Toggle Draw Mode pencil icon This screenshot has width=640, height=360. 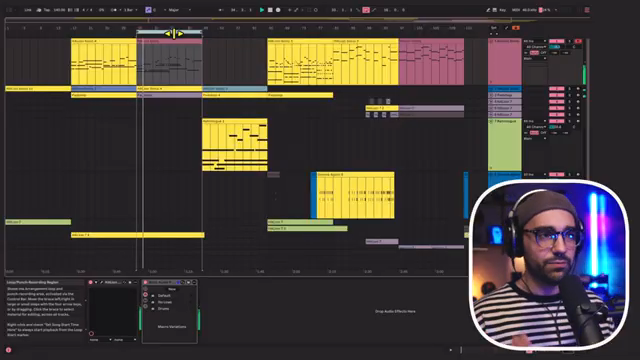pyautogui.click(x=488, y=10)
